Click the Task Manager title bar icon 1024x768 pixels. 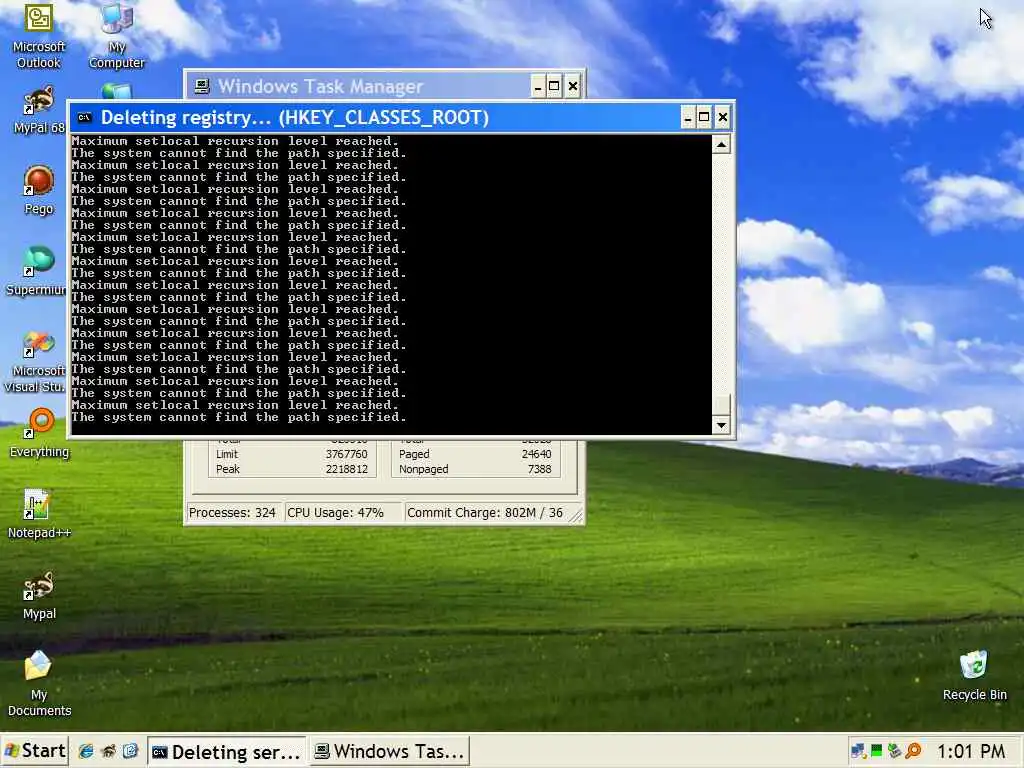tap(202, 86)
